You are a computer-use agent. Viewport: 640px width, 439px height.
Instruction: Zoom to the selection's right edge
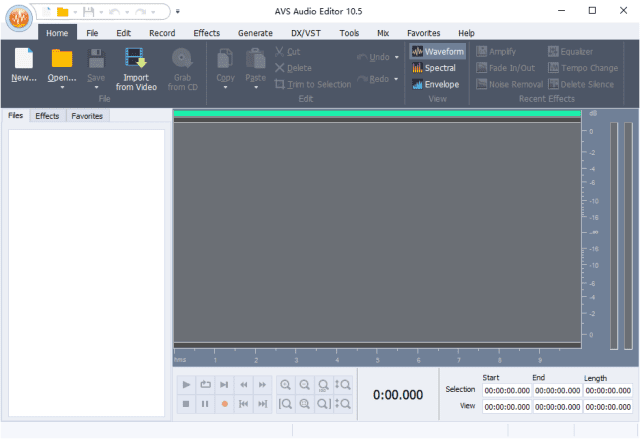coord(324,404)
